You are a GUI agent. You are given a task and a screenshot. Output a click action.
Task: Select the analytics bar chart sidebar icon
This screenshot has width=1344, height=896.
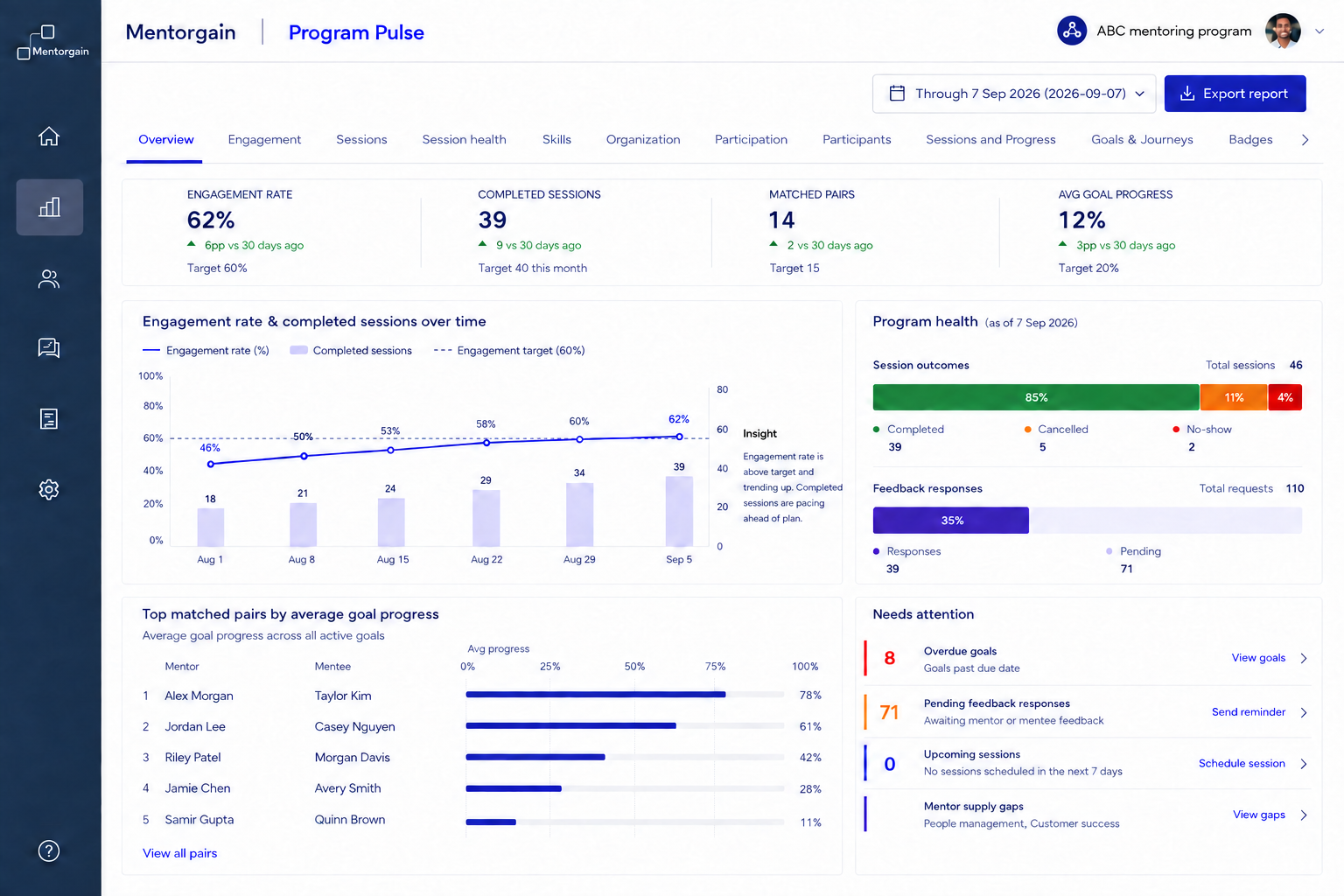click(x=49, y=207)
